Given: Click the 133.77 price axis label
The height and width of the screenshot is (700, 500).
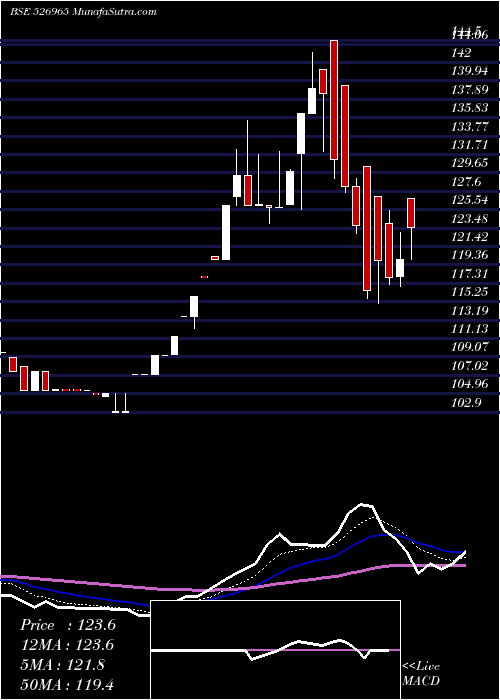Looking at the screenshot, I should 470,127.
